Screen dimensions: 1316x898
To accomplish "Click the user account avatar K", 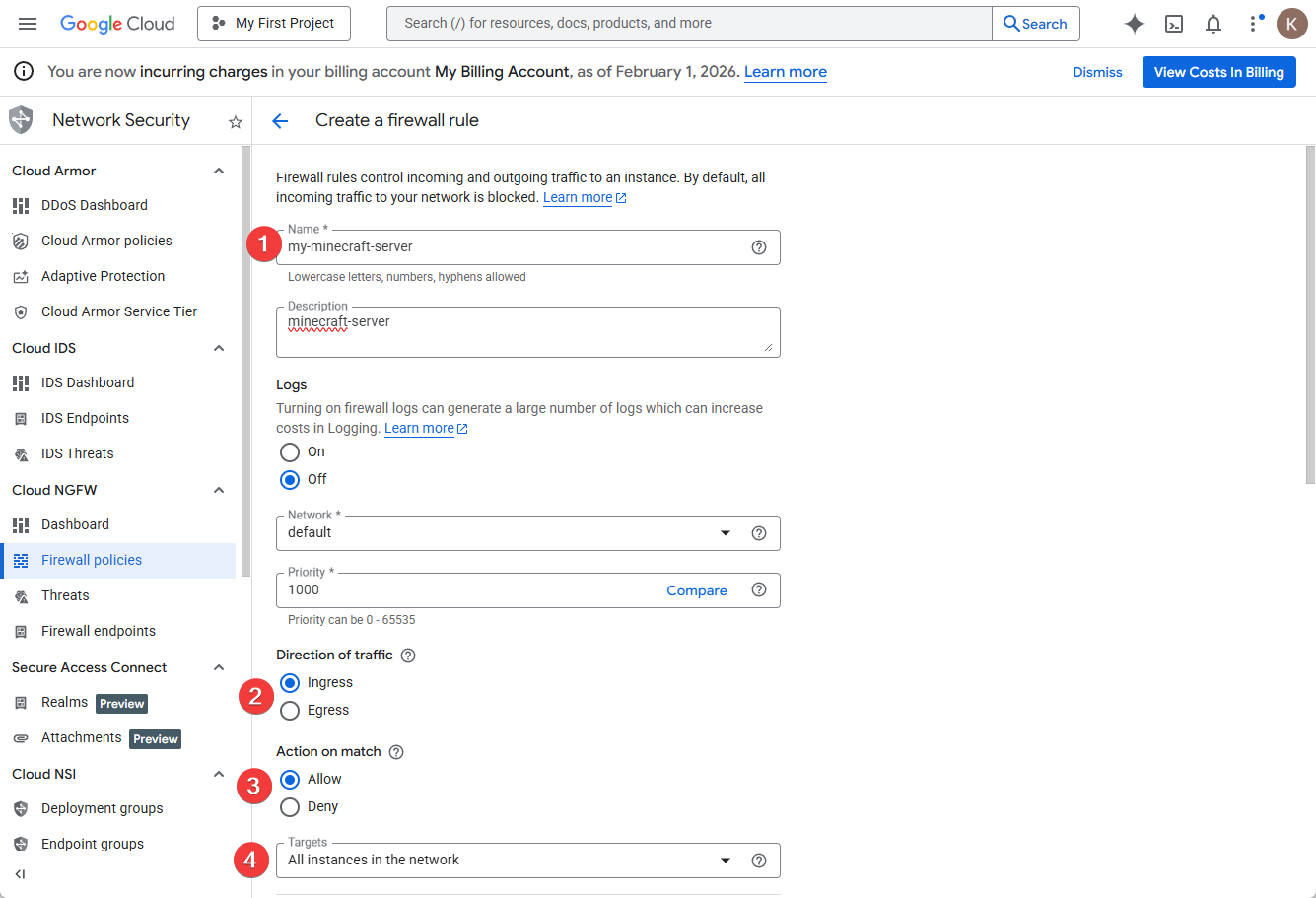I will (1291, 24).
